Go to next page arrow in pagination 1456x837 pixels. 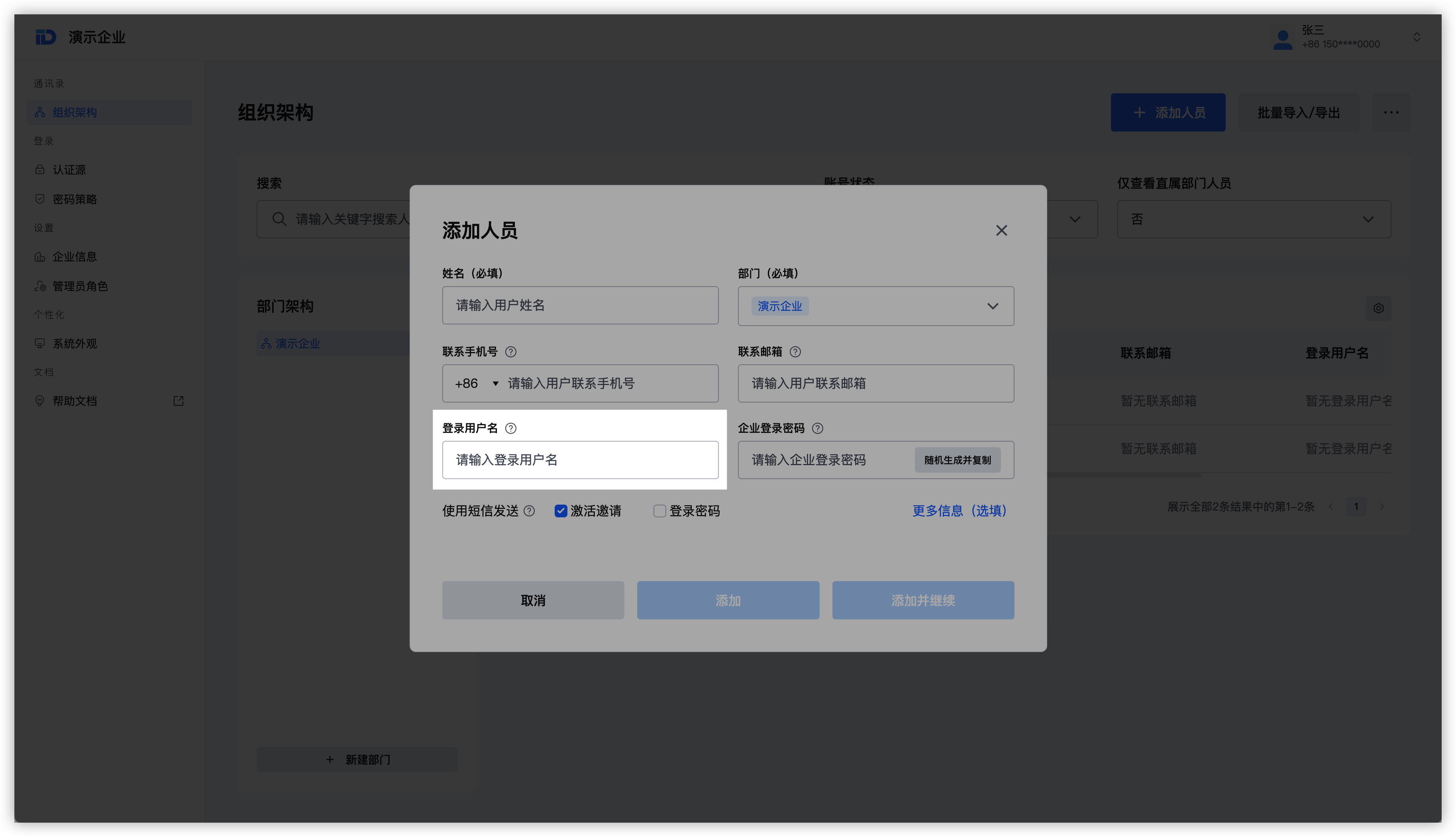(1382, 507)
